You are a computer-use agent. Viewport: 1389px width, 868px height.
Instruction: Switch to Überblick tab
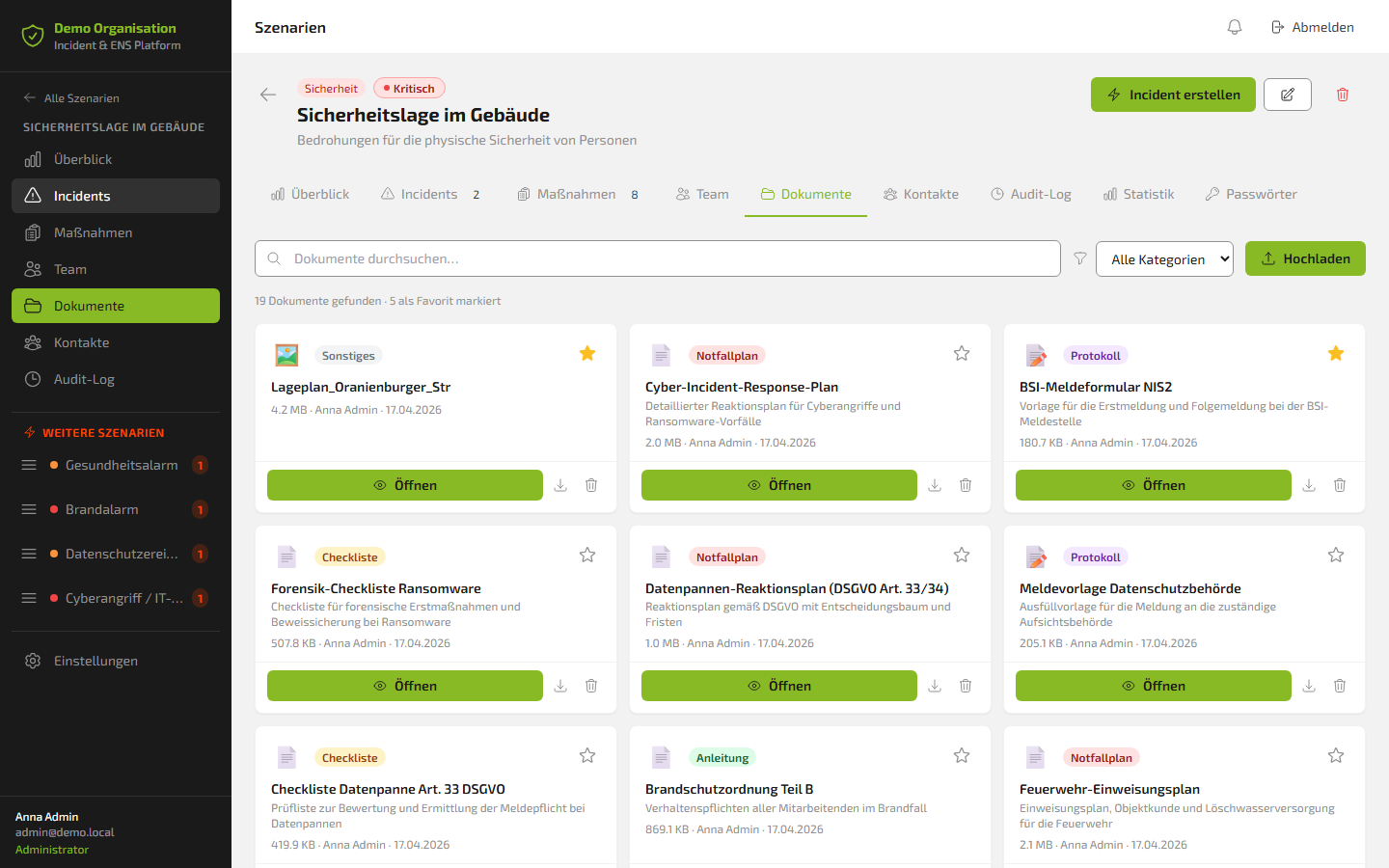pos(310,194)
